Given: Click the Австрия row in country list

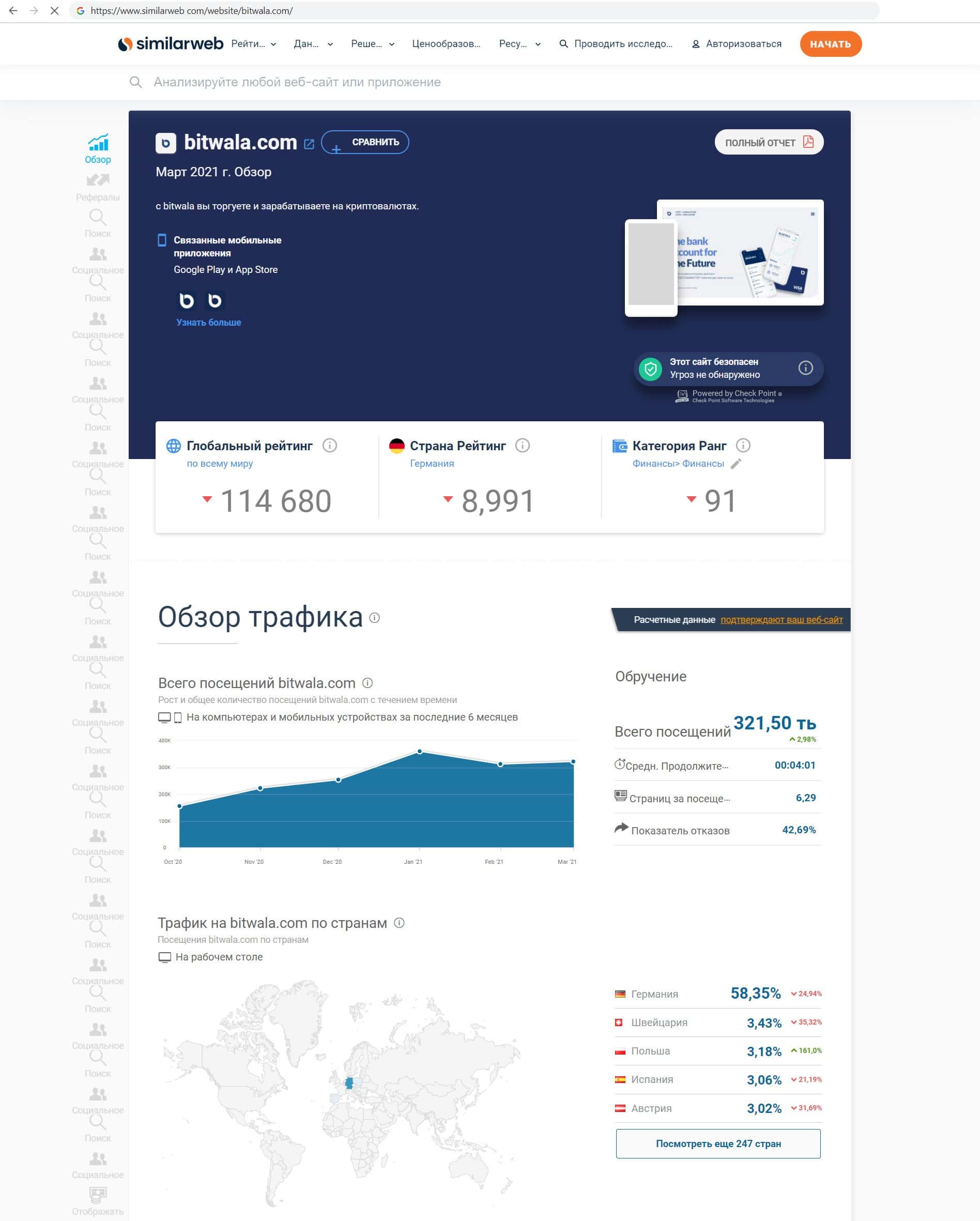Looking at the screenshot, I should 718,1108.
